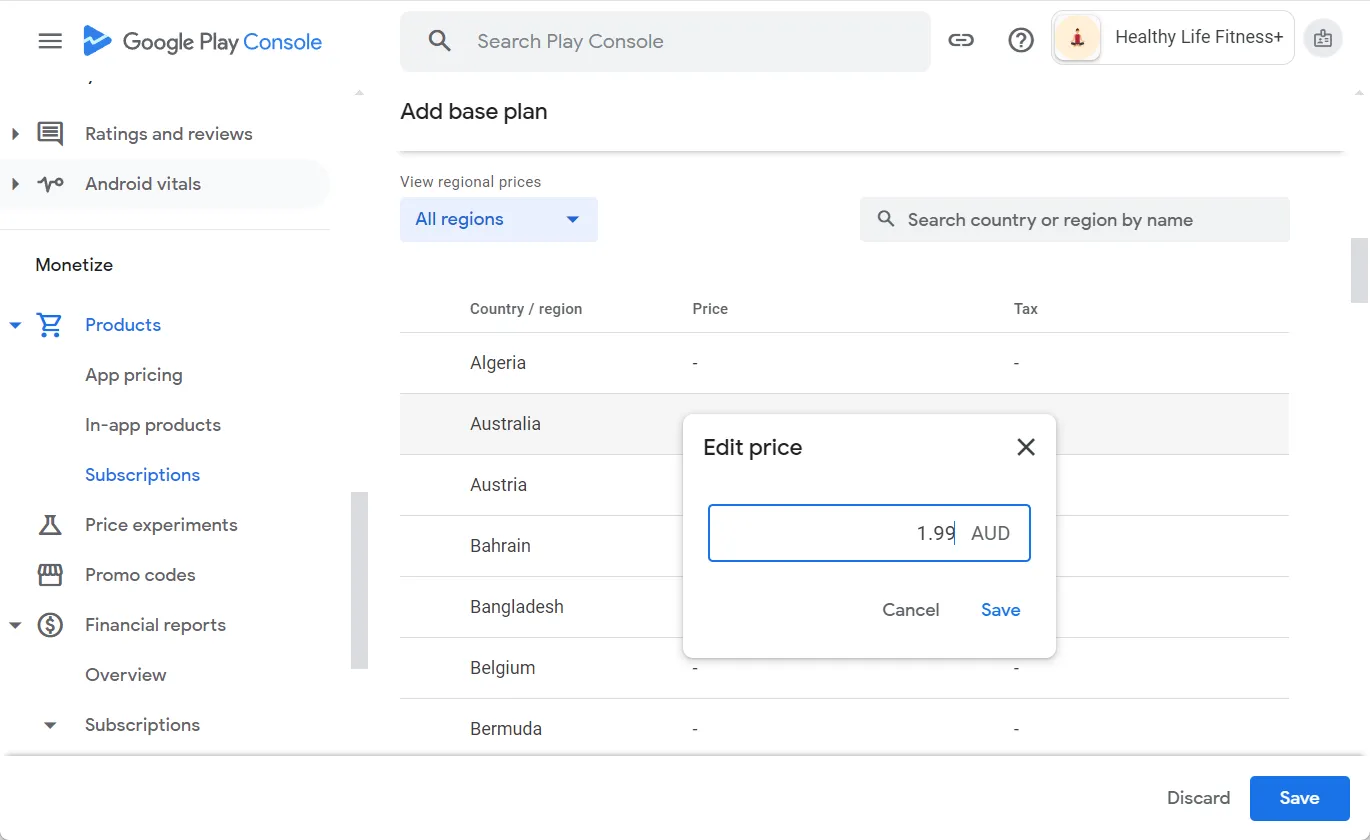1370x840 pixels.
Task: Save the edited Australia price
Action: tap(1000, 609)
